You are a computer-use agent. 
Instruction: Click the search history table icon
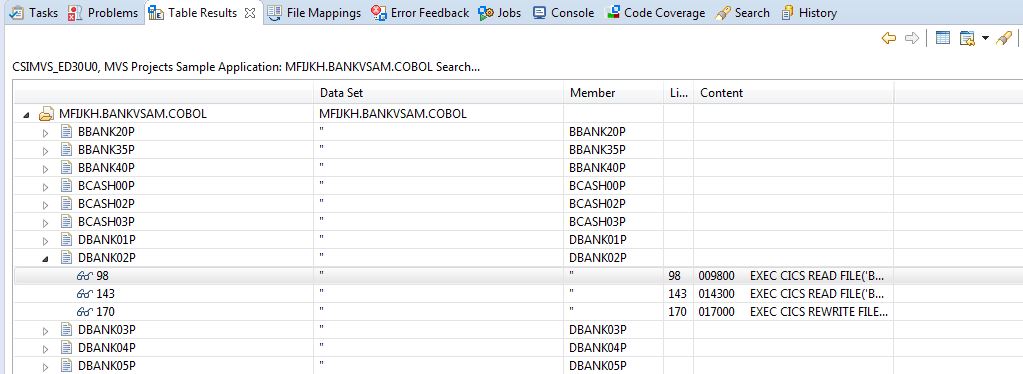click(967, 39)
